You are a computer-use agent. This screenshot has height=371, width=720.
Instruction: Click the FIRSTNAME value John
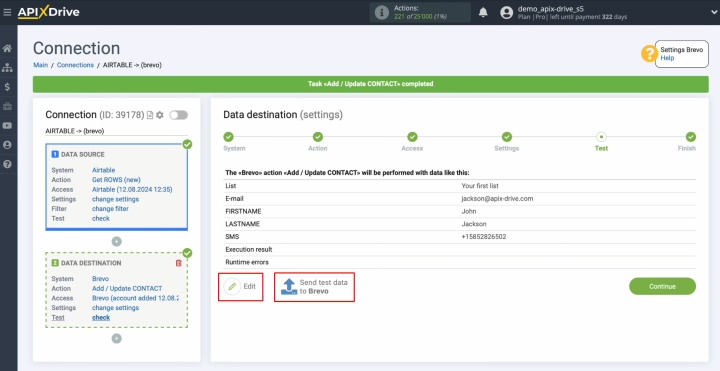coord(469,212)
